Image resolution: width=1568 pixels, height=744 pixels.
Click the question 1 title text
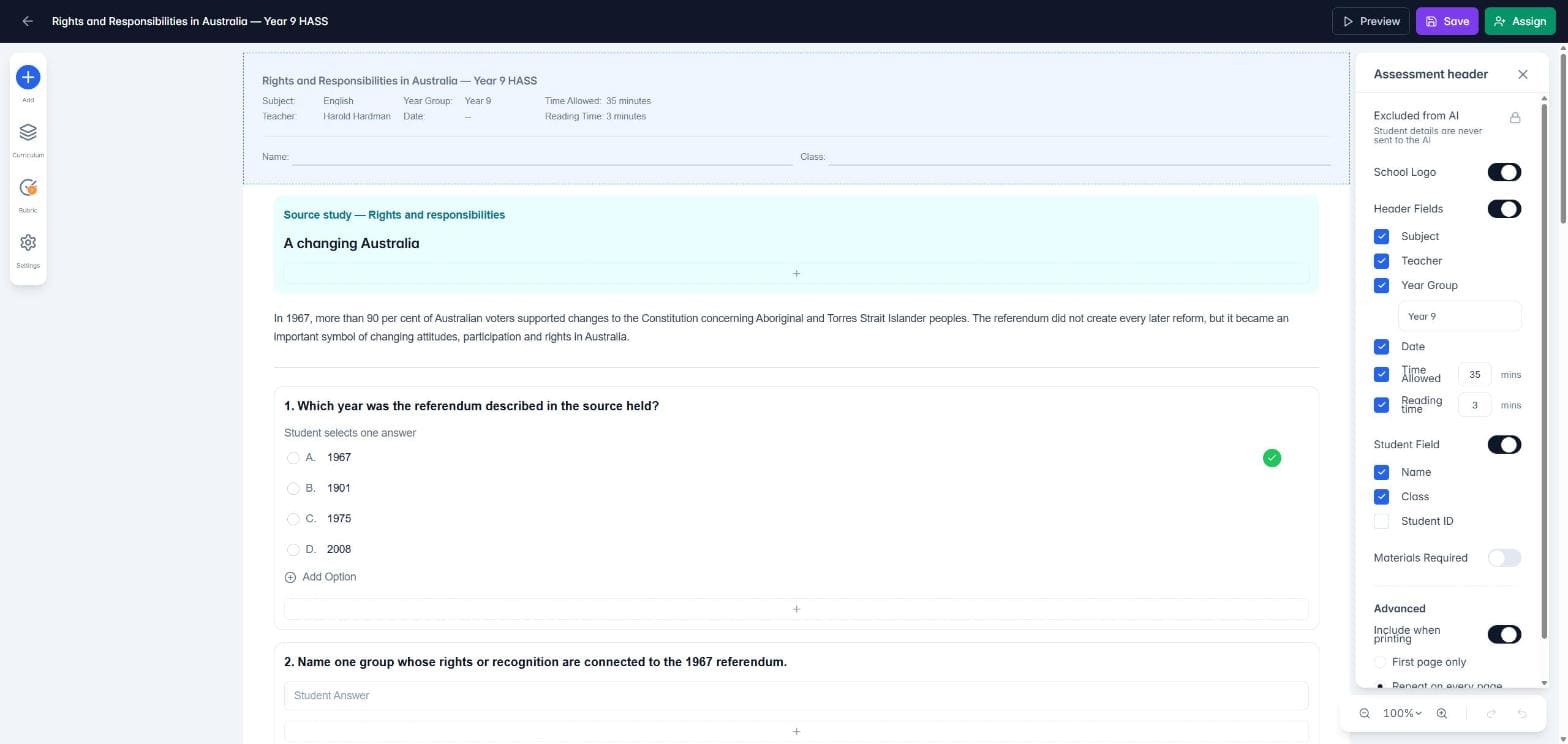[471, 406]
